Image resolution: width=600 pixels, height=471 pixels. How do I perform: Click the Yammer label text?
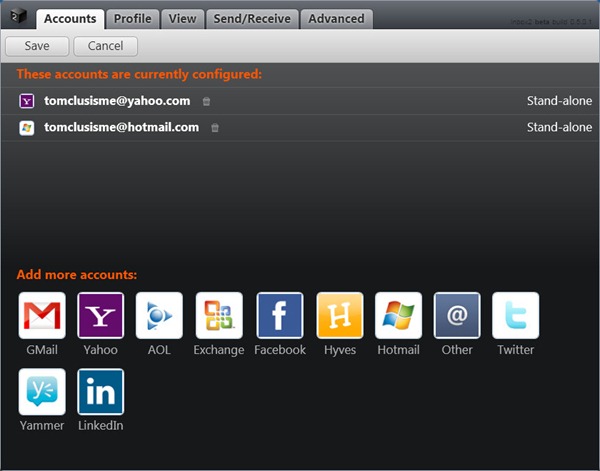coord(42,425)
